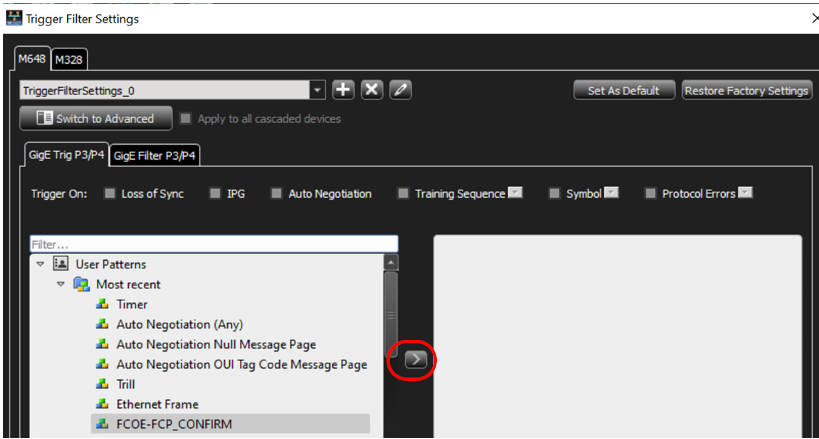Switch to the M328 device tab
This screenshot has width=819, height=439.
point(69,60)
